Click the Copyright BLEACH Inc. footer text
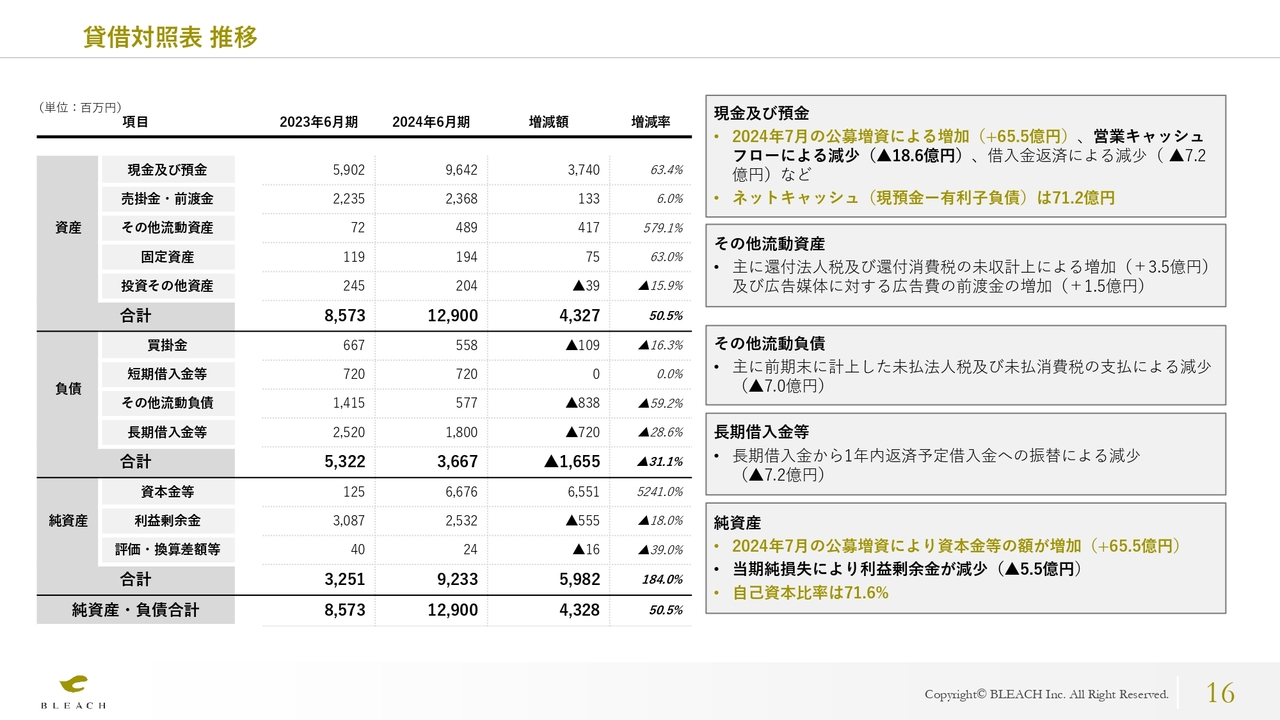1280x720 pixels. click(x=1046, y=694)
